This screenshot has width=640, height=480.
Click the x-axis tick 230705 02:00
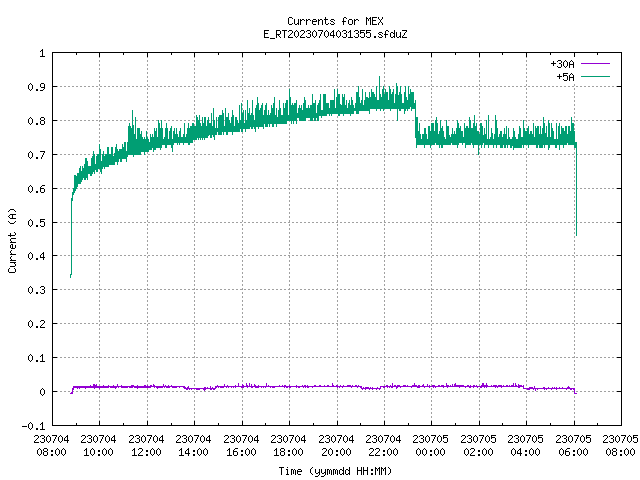coord(478,445)
